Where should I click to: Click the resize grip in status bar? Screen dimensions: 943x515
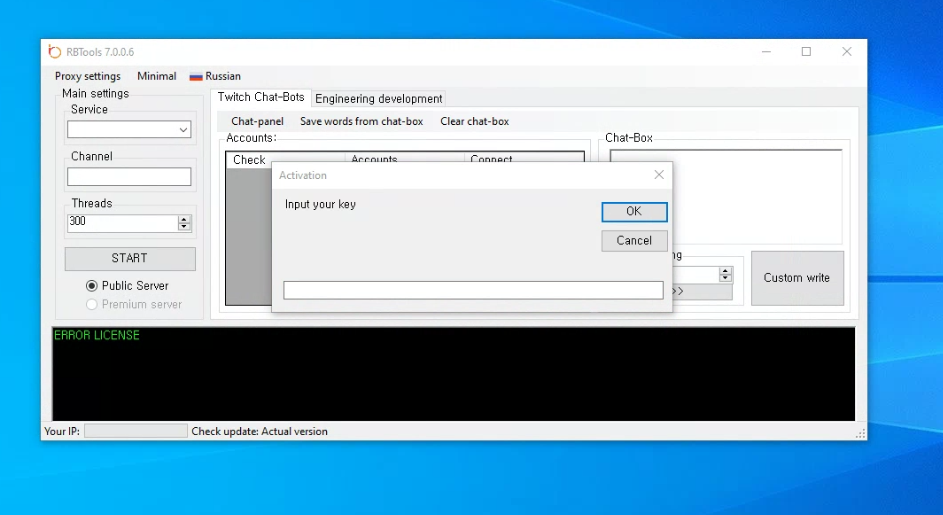860,433
